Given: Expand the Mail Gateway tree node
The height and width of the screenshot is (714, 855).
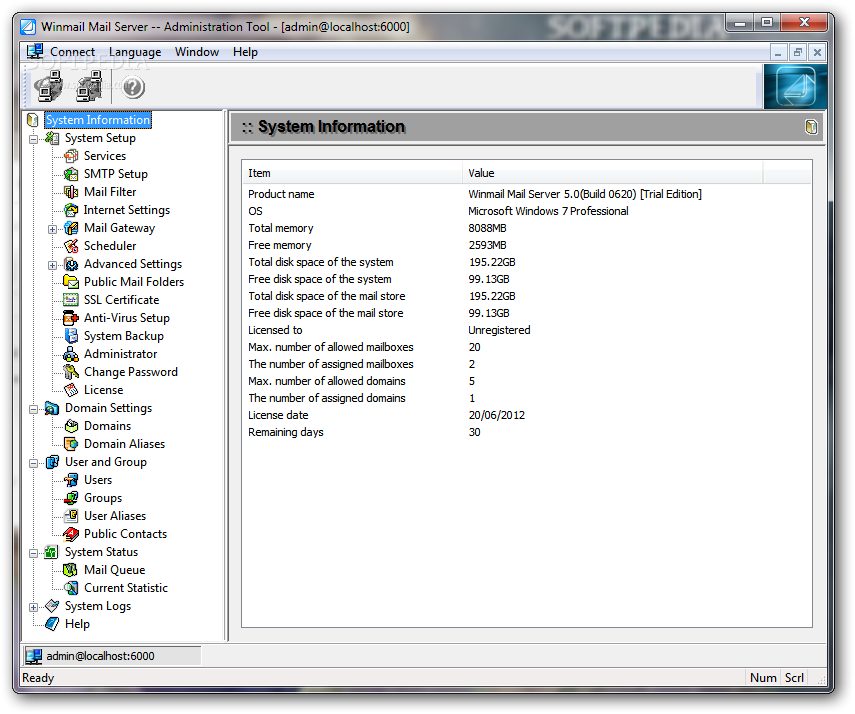Looking at the screenshot, I should coord(52,229).
